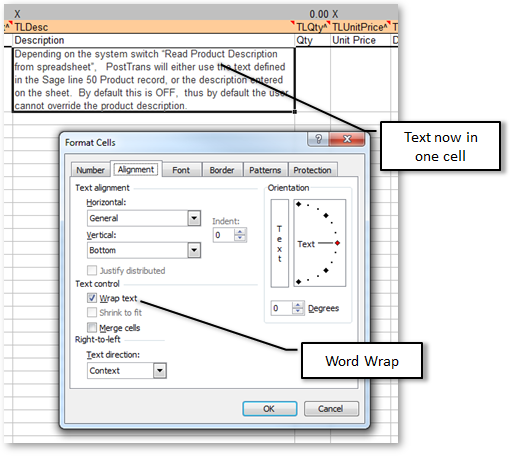Open the Vertical alignment dropdown
This screenshot has width=516, height=456.
point(194,250)
